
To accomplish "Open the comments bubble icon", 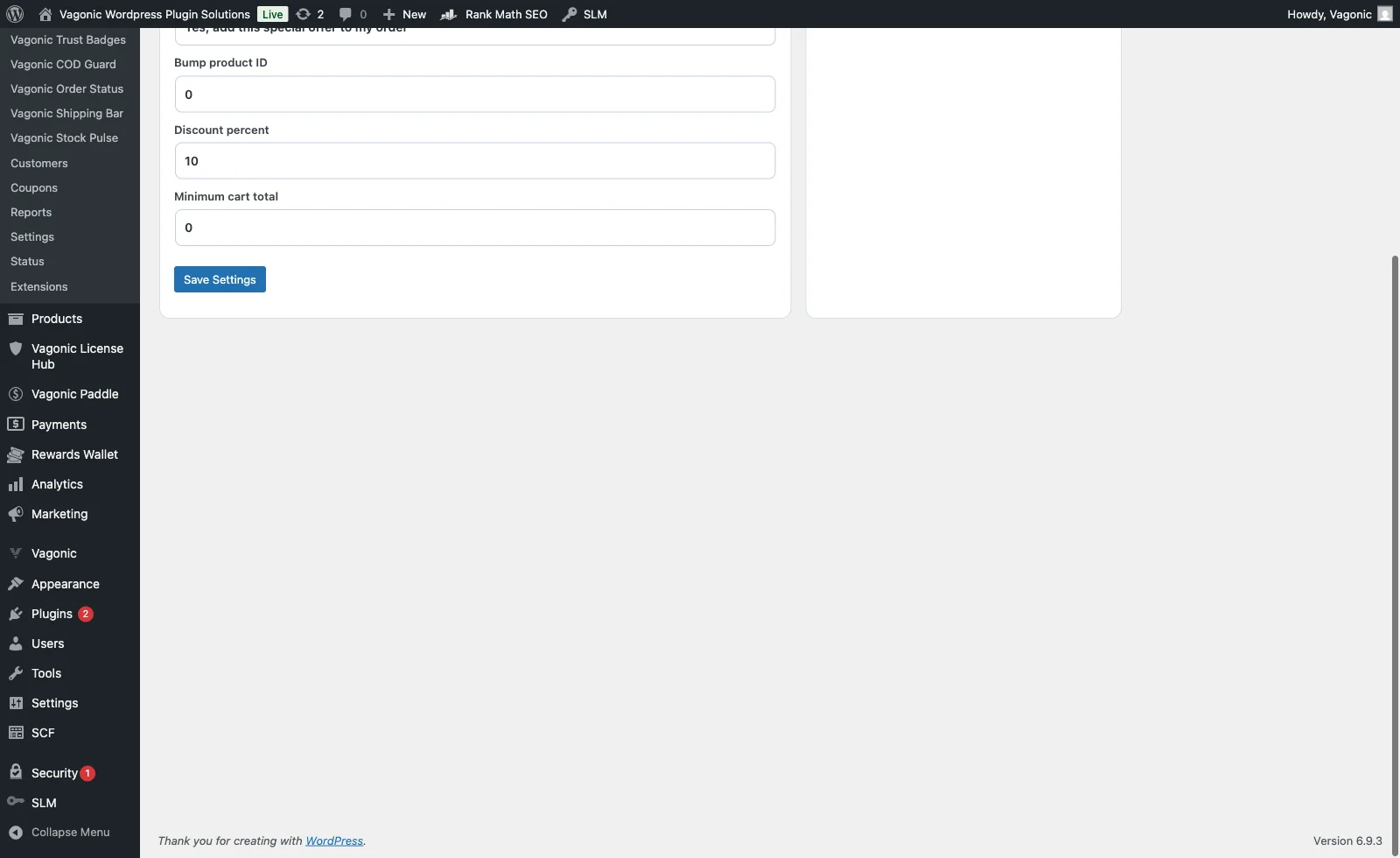I will pos(346,14).
